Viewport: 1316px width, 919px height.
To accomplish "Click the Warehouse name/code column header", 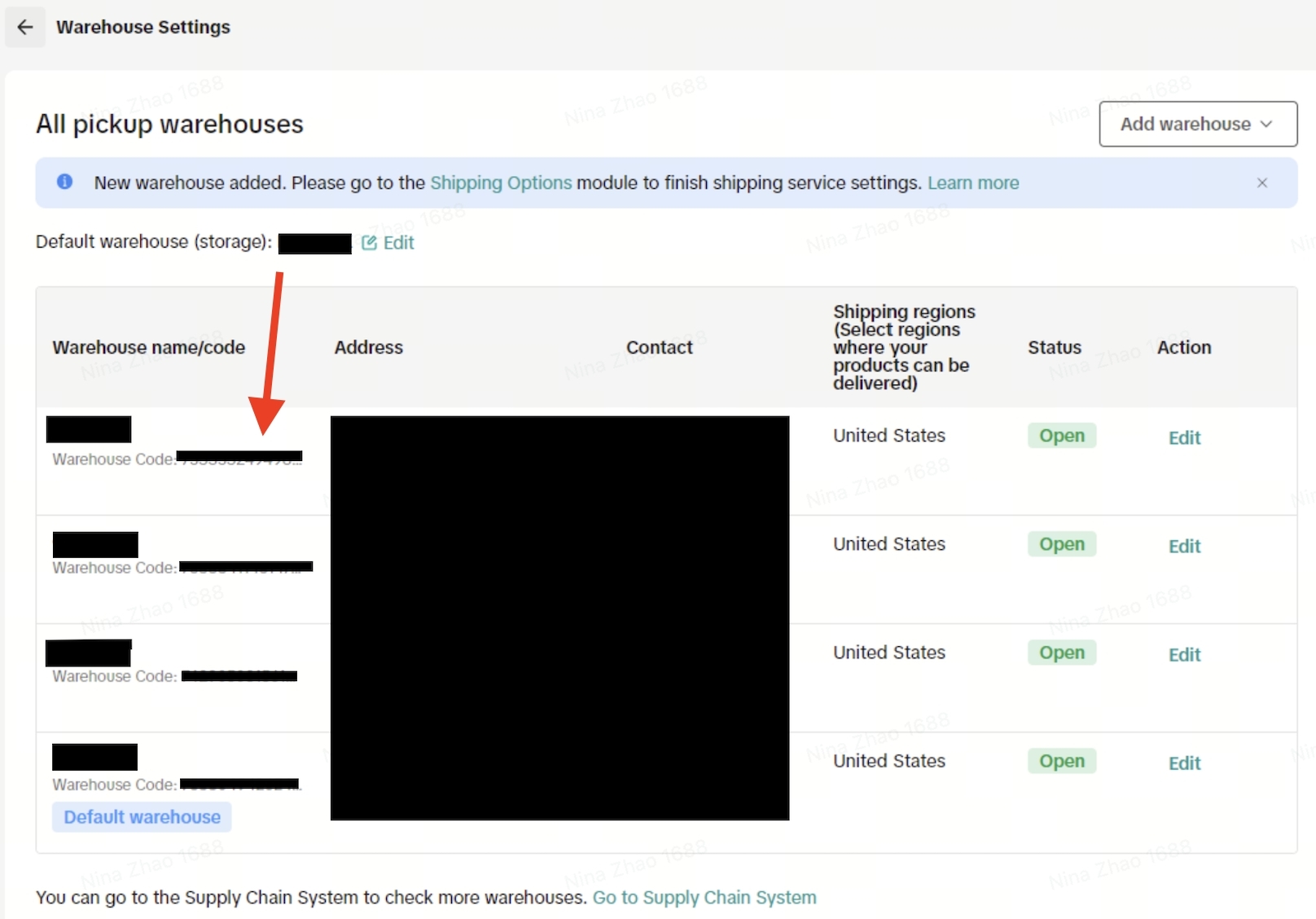I will pos(148,347).
